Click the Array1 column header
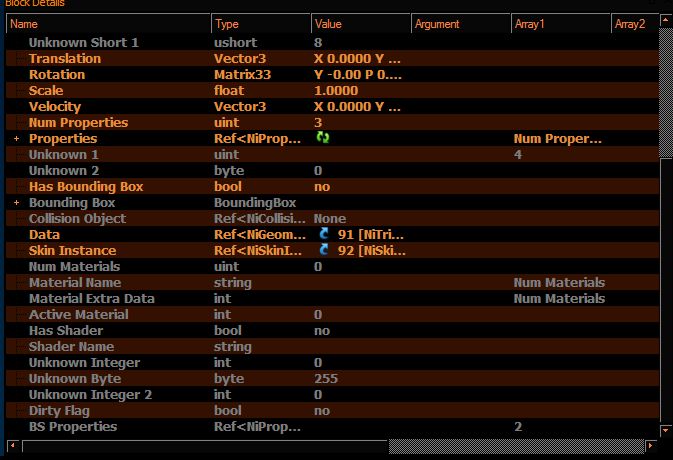Screen dimensions: 673x460 561,24
